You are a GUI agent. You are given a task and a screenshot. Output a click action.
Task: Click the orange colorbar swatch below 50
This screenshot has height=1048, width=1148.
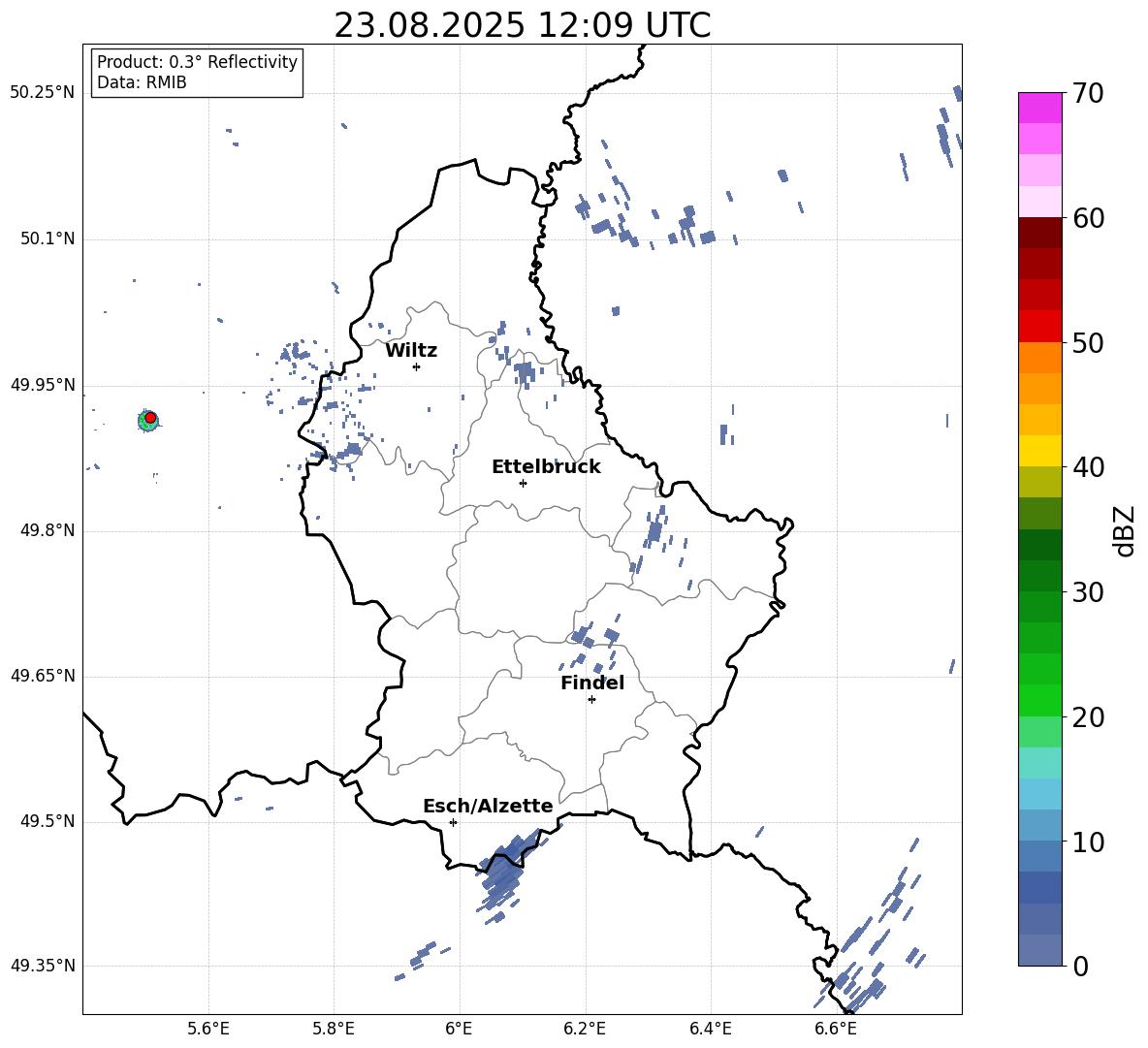1039,357
